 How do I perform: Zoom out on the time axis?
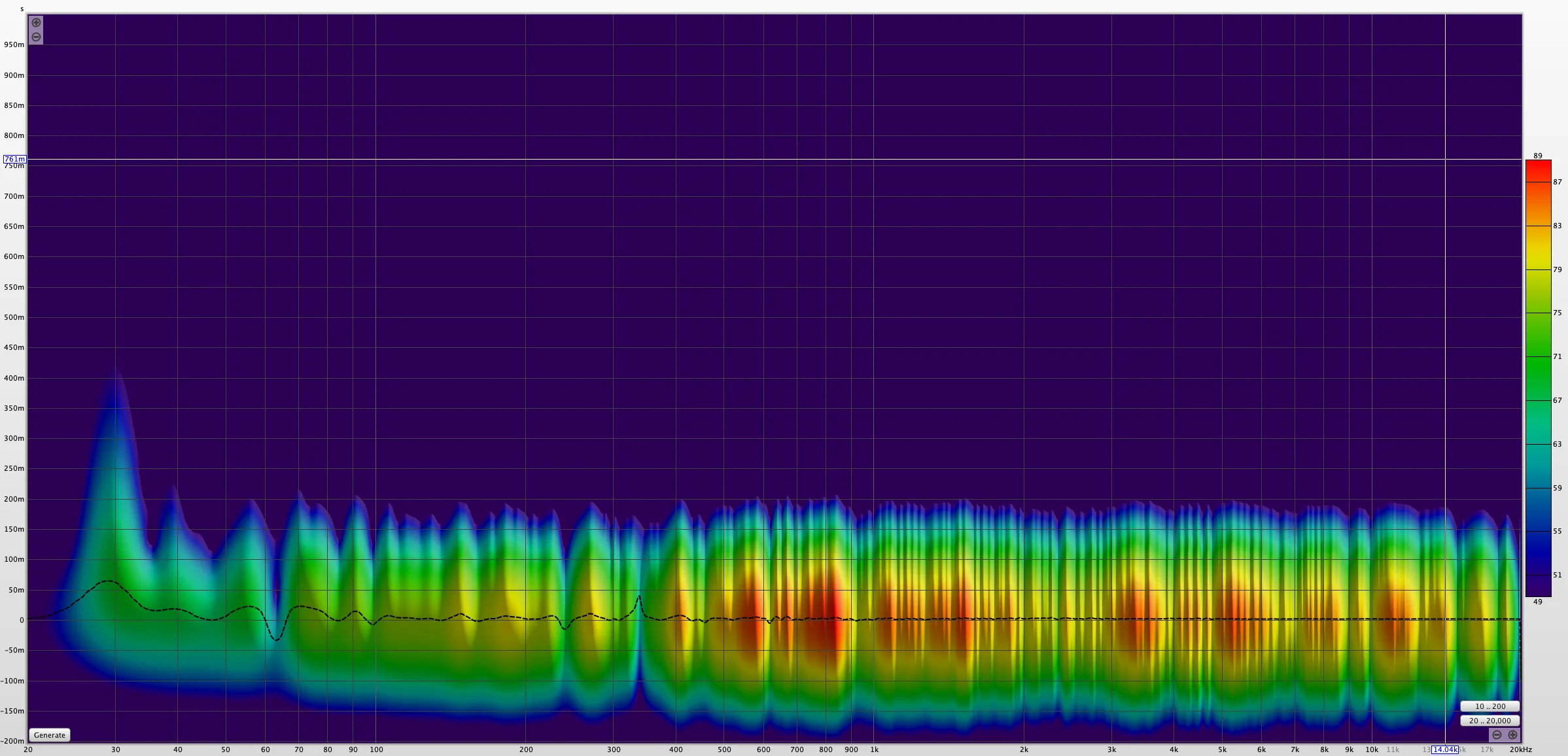(x=36, y=37)
